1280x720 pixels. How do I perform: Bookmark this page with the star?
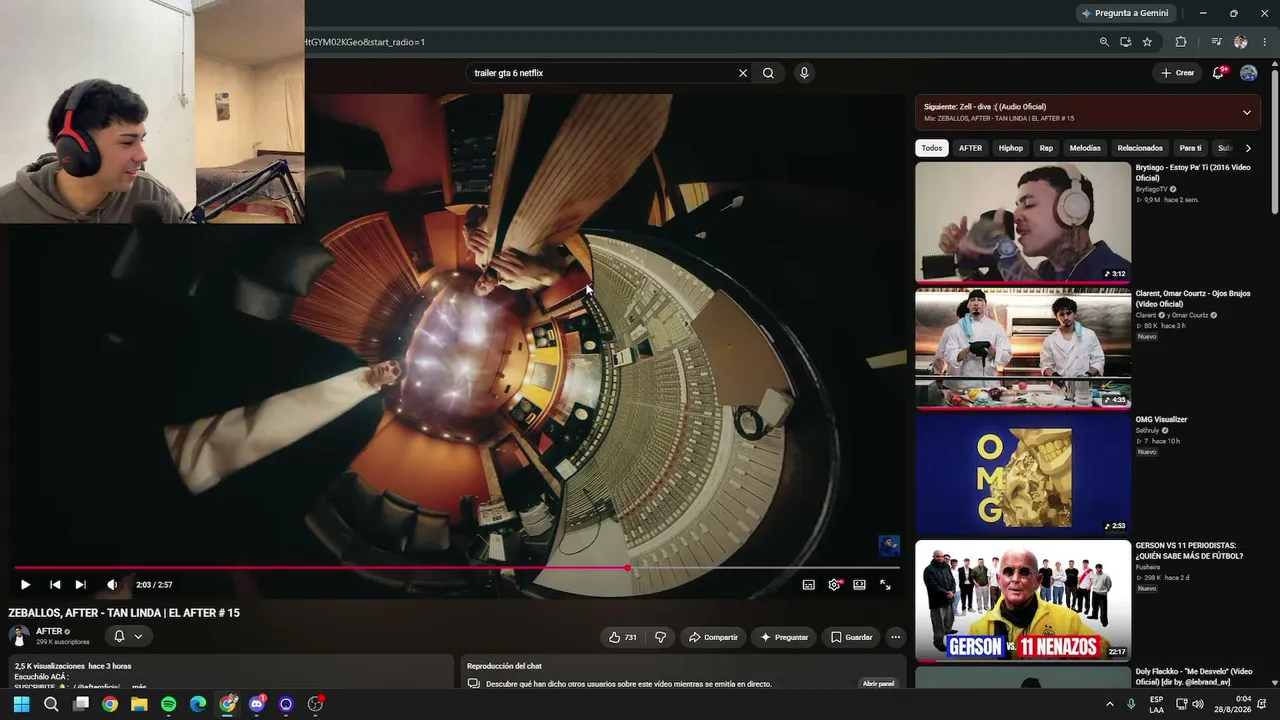tap(1147, 42)
